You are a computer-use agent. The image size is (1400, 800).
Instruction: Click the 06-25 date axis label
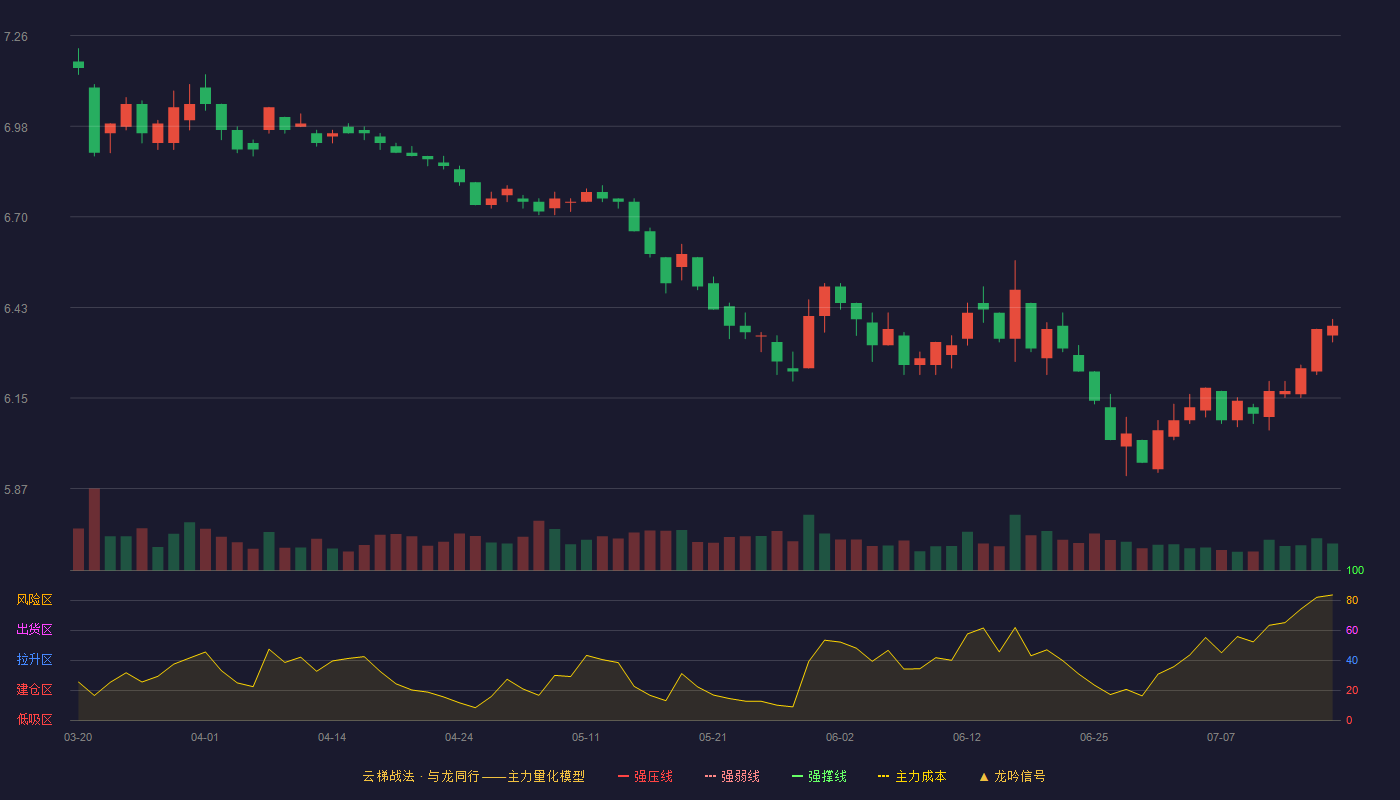coord(1094,737)
